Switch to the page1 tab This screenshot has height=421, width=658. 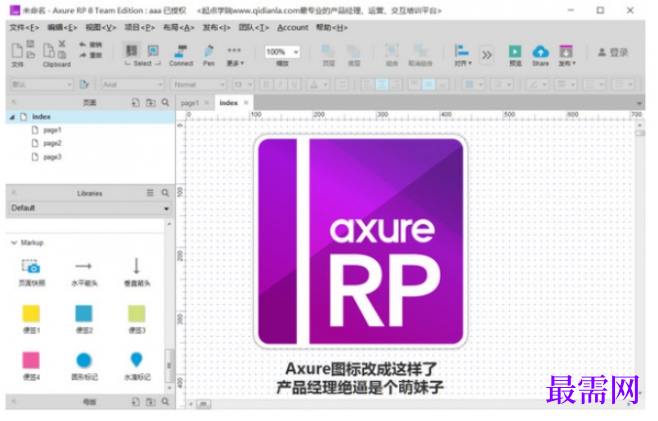[190, 103]
